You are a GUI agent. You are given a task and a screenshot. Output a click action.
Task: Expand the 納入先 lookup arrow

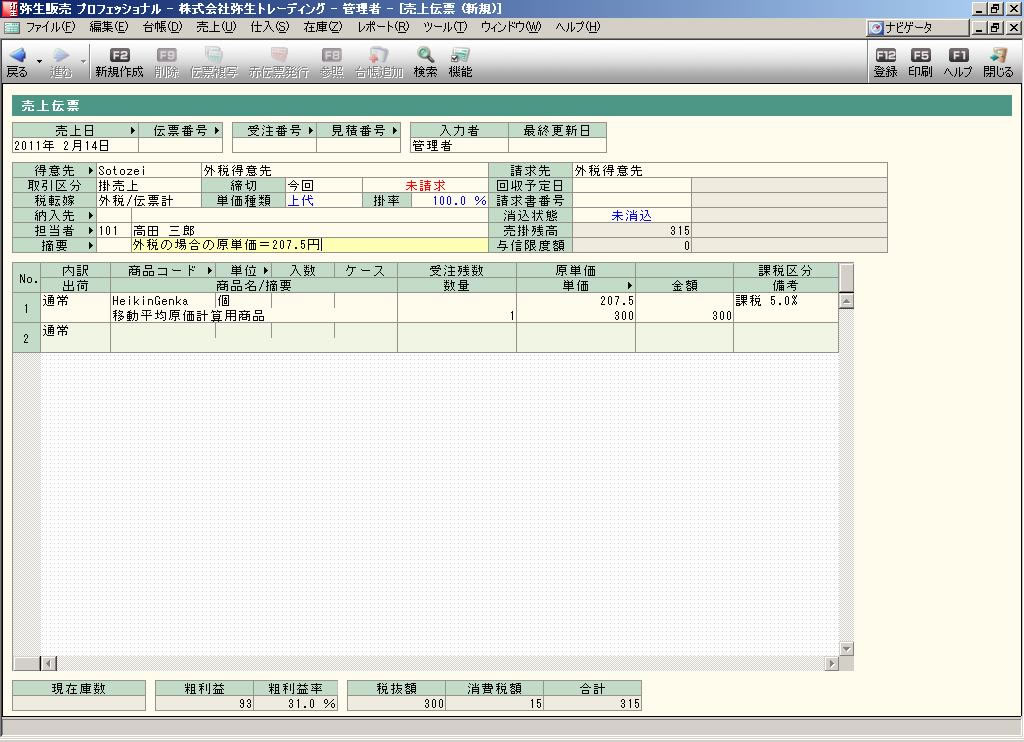(x=91, y=216)
